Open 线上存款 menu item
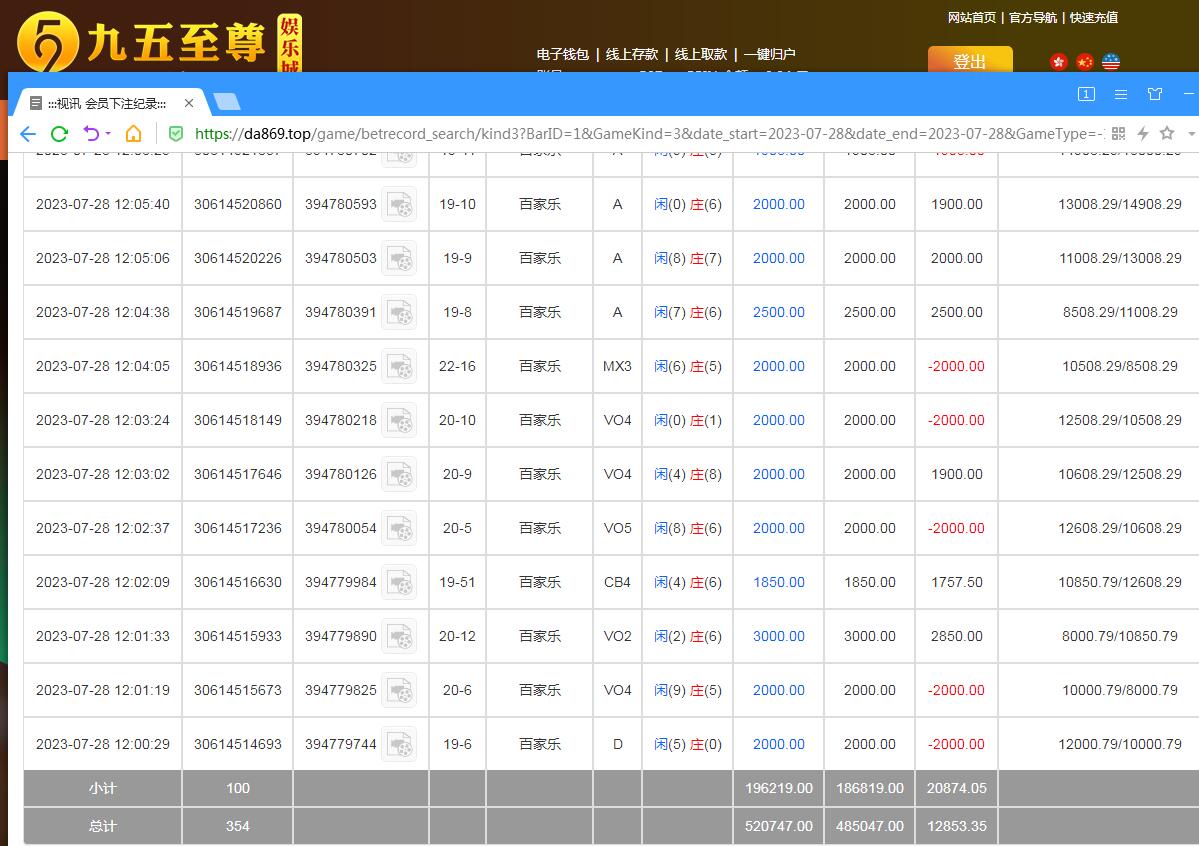Screen dimensions: 1199x846 click(632, 54)
